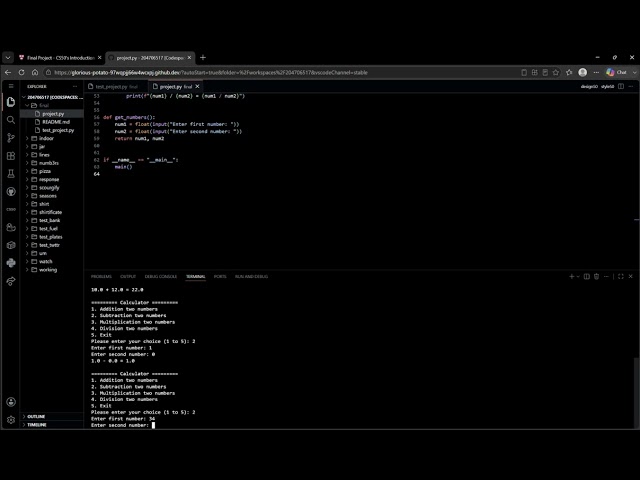Go back in the browser
The height and width of the screenshot is (480, 640).
(x=8, y=72)
